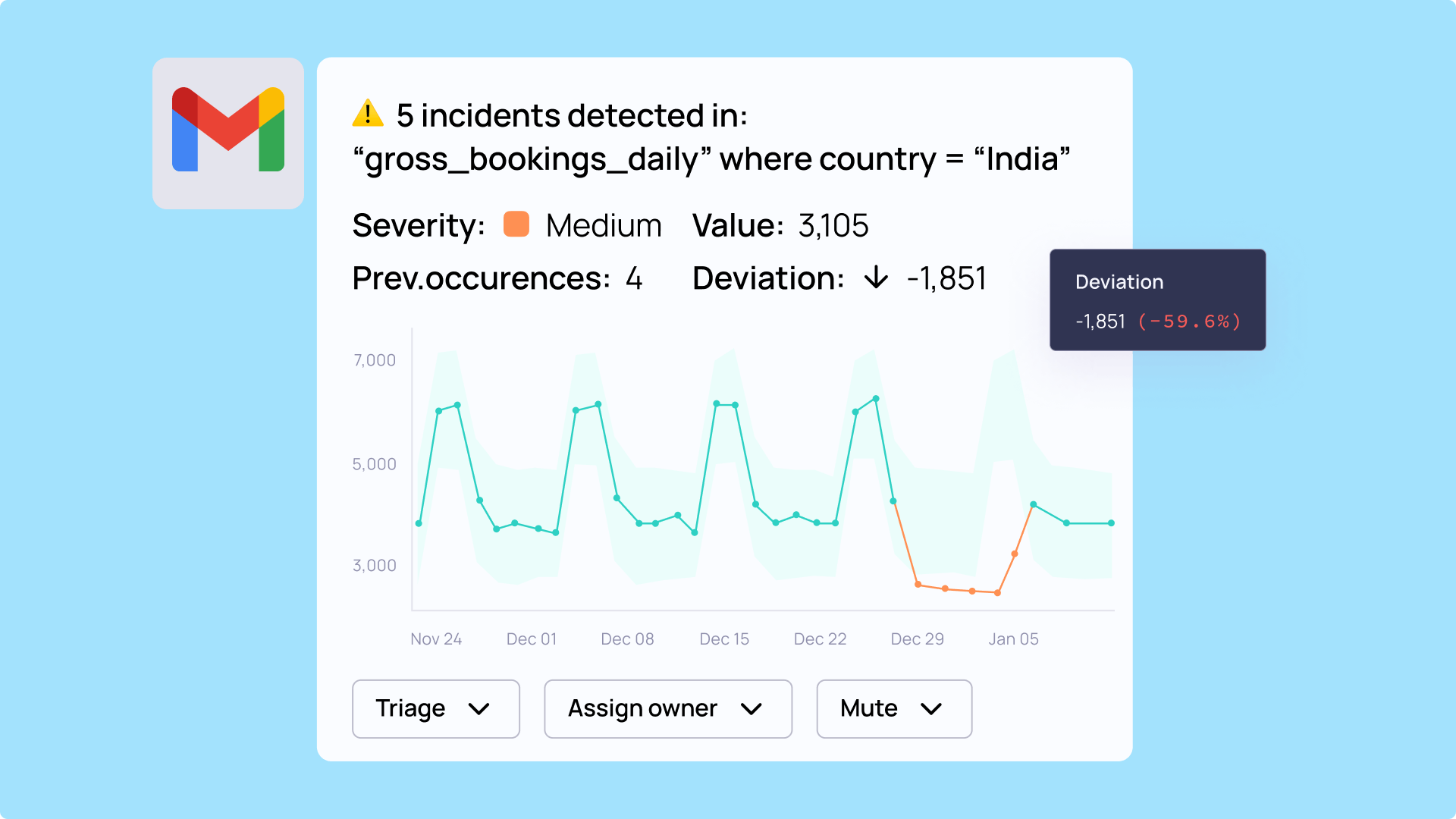Viewport: 1456px width, 819px height.
Task: Click the chevron inside Mute button
Action: (x=930, y=709)
